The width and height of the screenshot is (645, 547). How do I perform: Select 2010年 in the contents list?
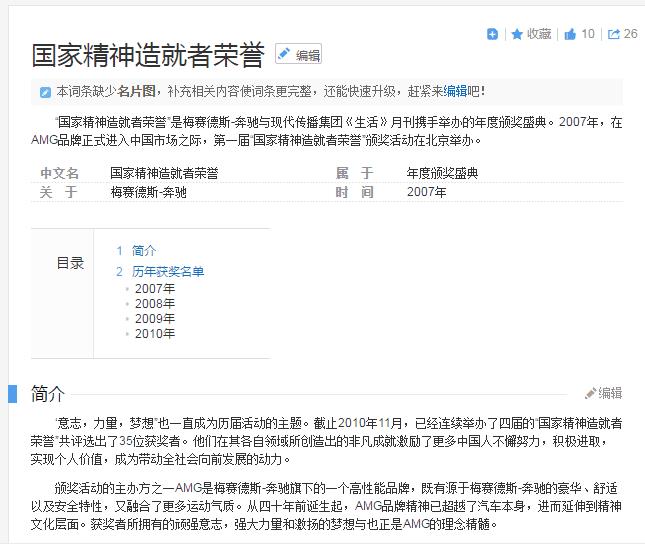click(x=155, y=334)
